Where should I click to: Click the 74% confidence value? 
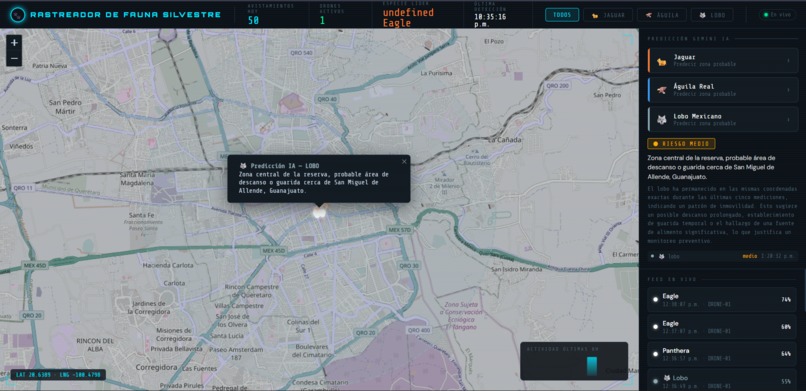click(x=785, y=300)
